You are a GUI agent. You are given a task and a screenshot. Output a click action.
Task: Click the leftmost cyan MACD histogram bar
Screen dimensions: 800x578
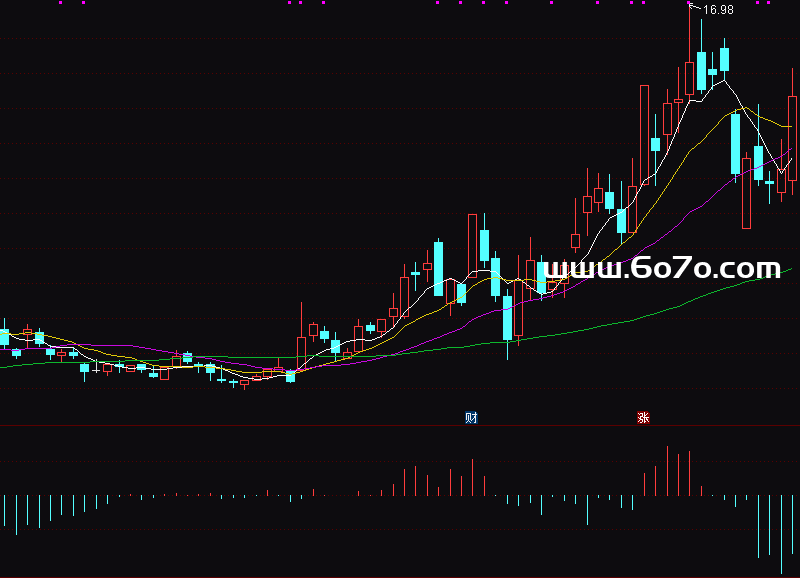(x=5, y=512)
